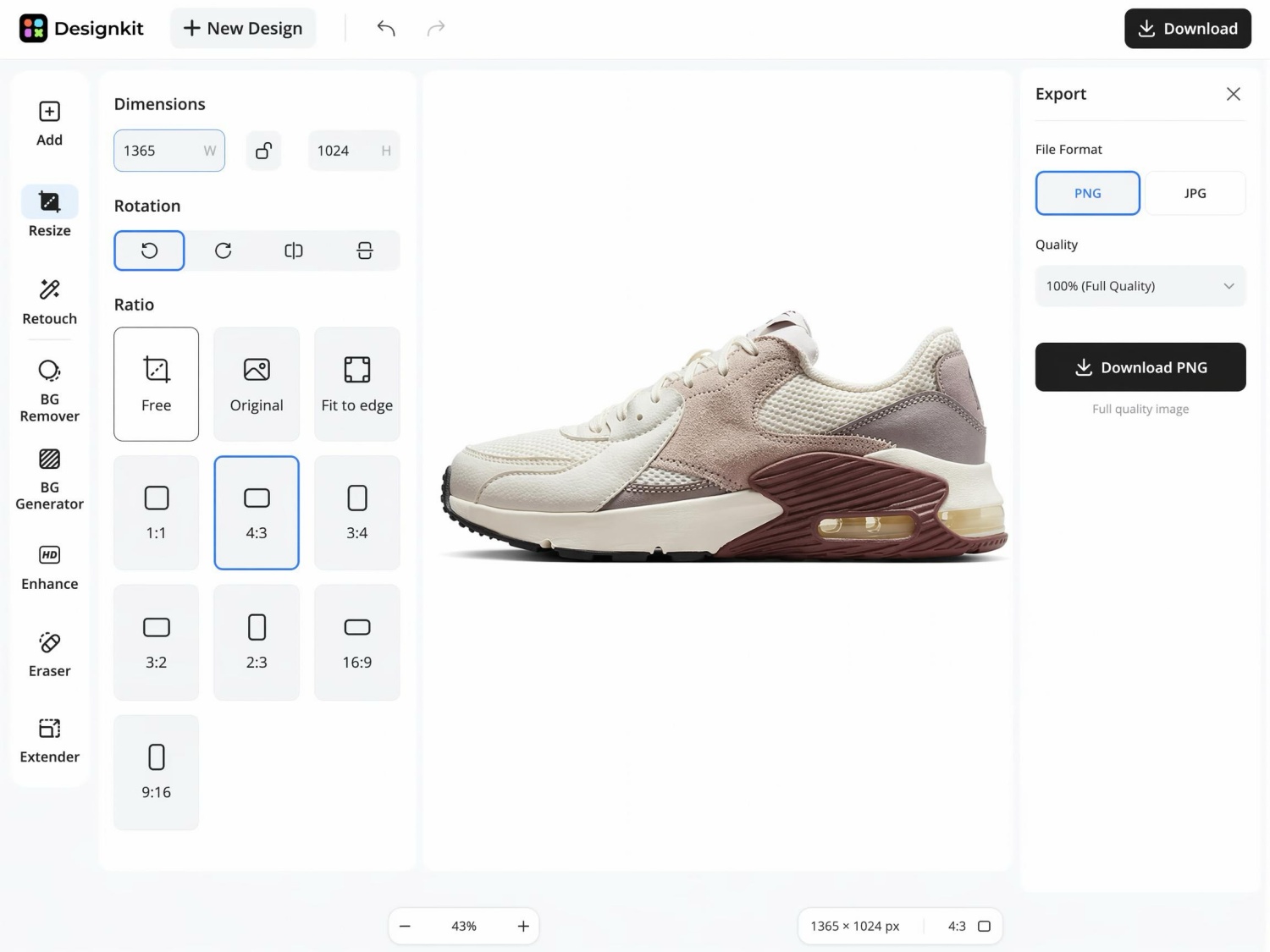Select the Retouch tool in sidebar
This screenshot has height=952, width=1270.
[x=49, y=301]
